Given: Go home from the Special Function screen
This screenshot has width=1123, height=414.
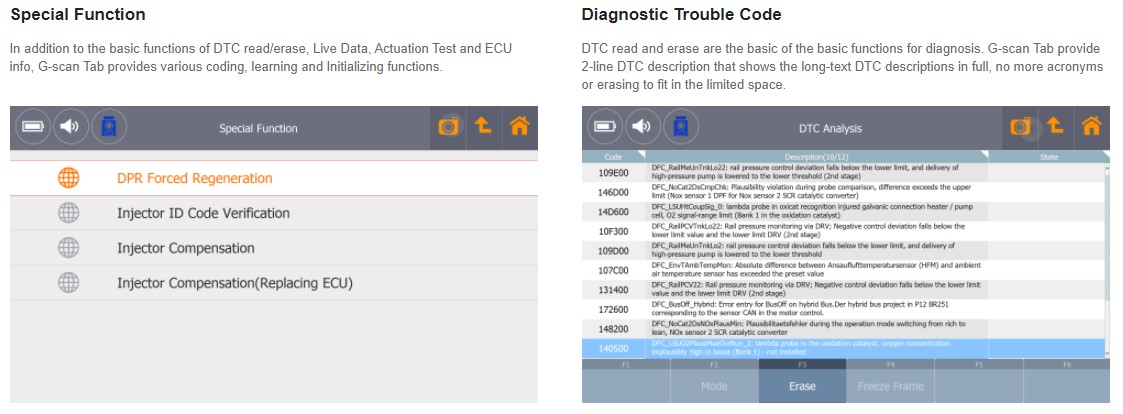Looking at the screenshot, I should (x=519, y=126).
